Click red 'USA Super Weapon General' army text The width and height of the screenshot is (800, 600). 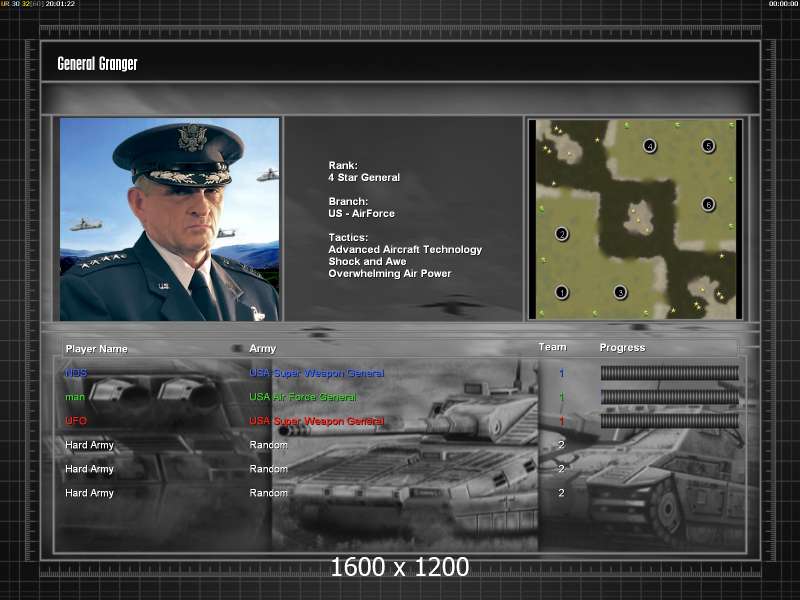click(x=317, y=421)
